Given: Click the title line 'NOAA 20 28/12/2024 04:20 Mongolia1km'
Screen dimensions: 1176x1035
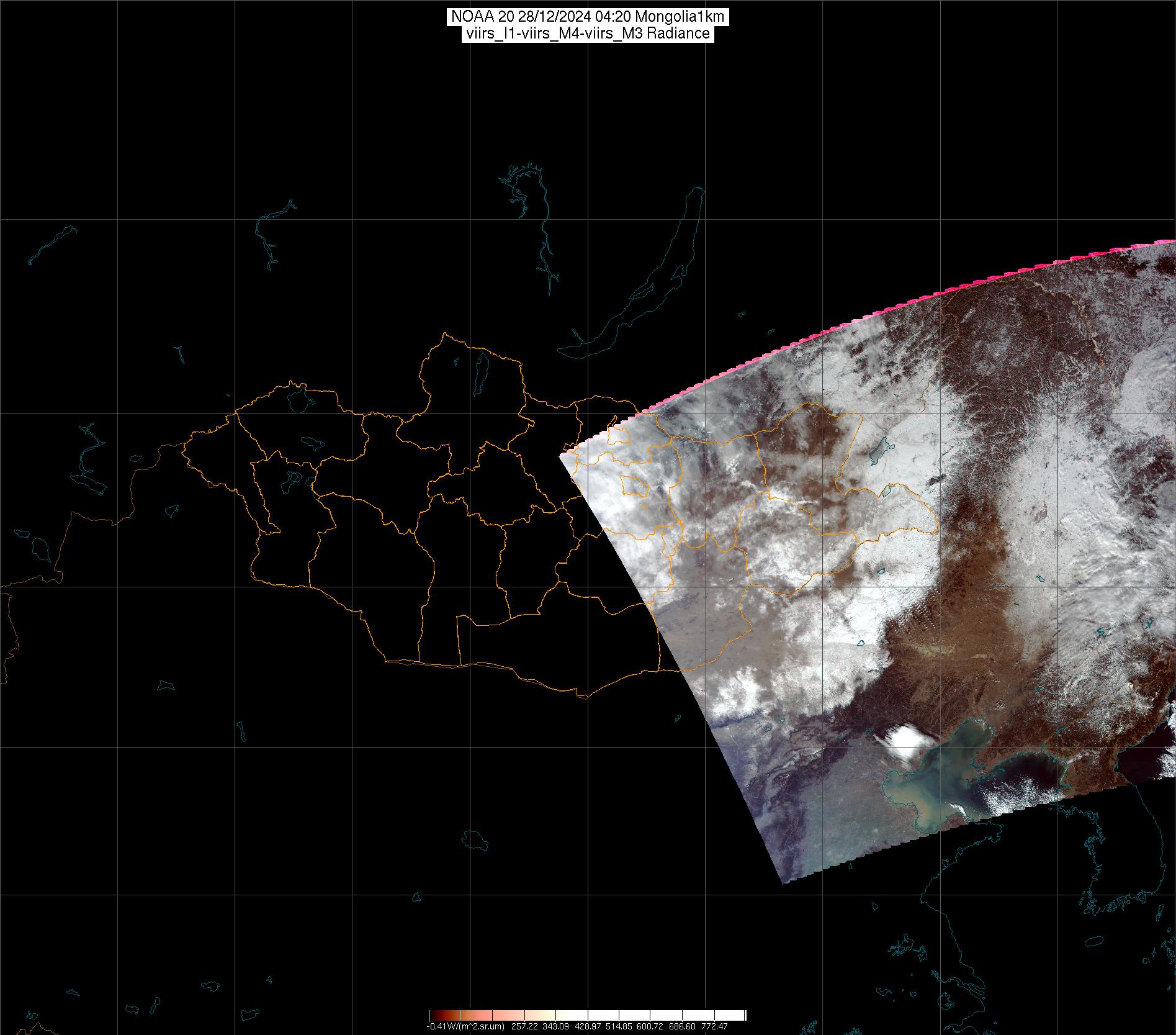Looking at the screenshot, I should pyautogui.click(x=587, y=17).
